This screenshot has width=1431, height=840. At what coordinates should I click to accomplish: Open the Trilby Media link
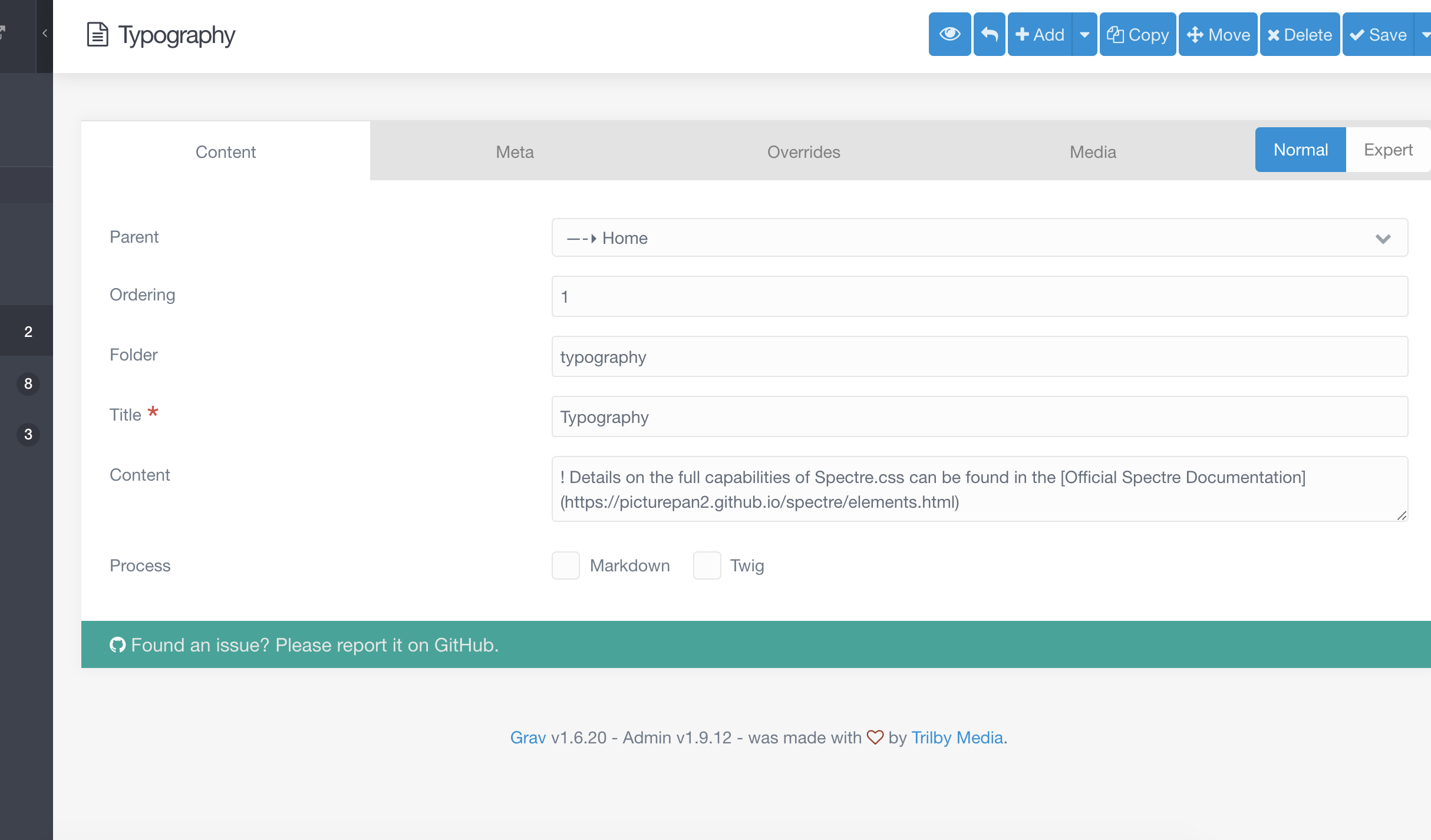click(x=957, y=738)
